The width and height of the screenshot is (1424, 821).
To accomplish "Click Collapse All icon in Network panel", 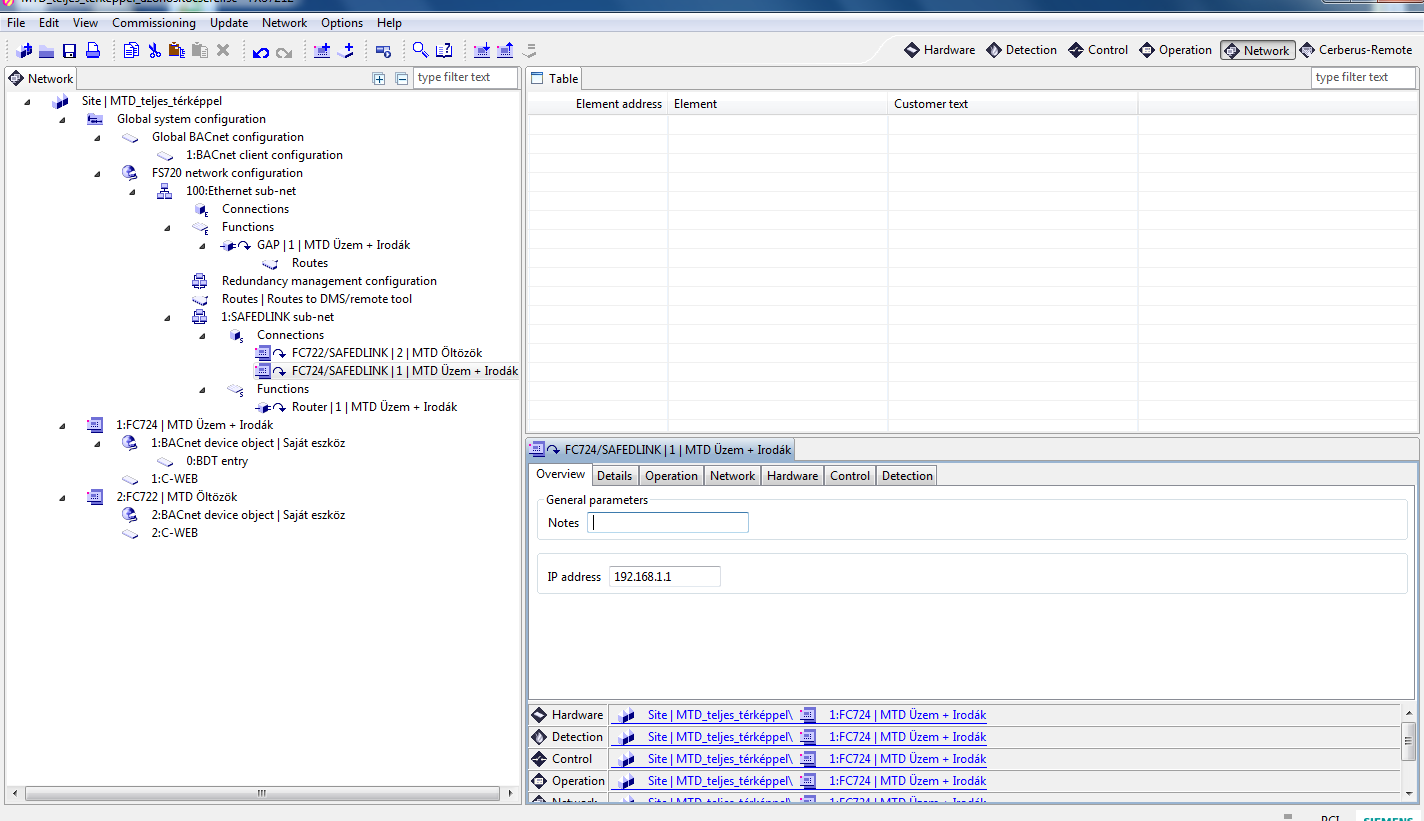I will 402,78.
